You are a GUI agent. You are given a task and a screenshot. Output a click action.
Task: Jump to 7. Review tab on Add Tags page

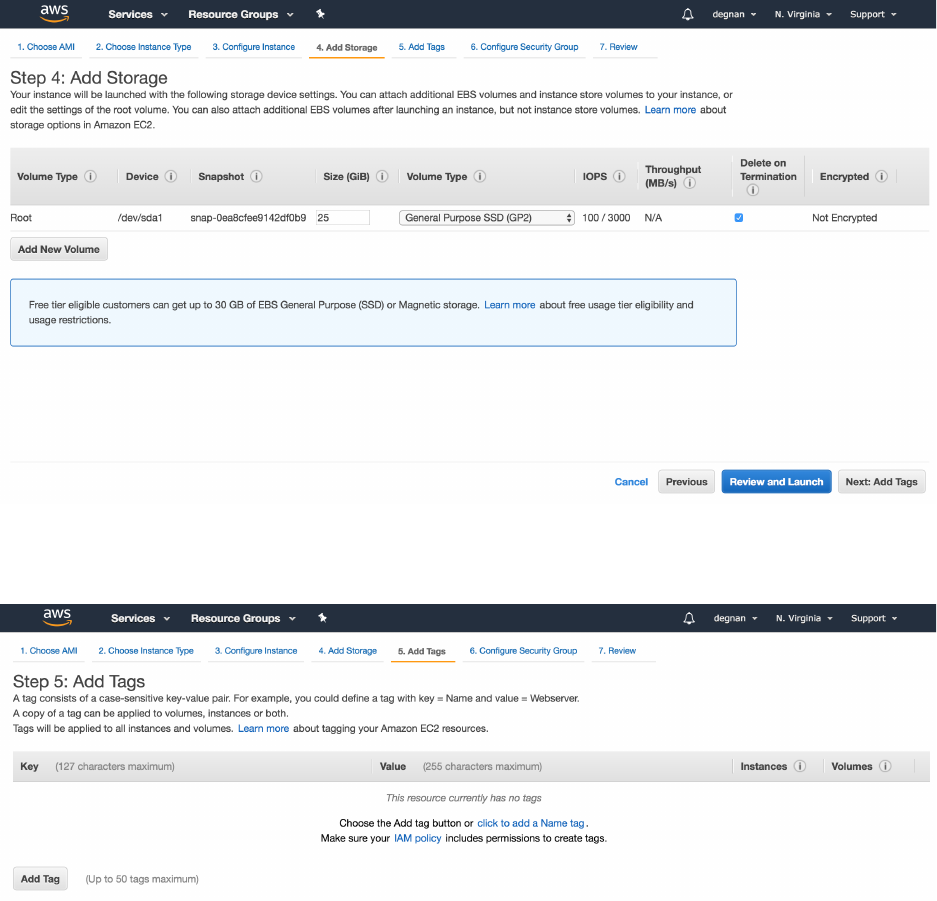click(617, 651)
